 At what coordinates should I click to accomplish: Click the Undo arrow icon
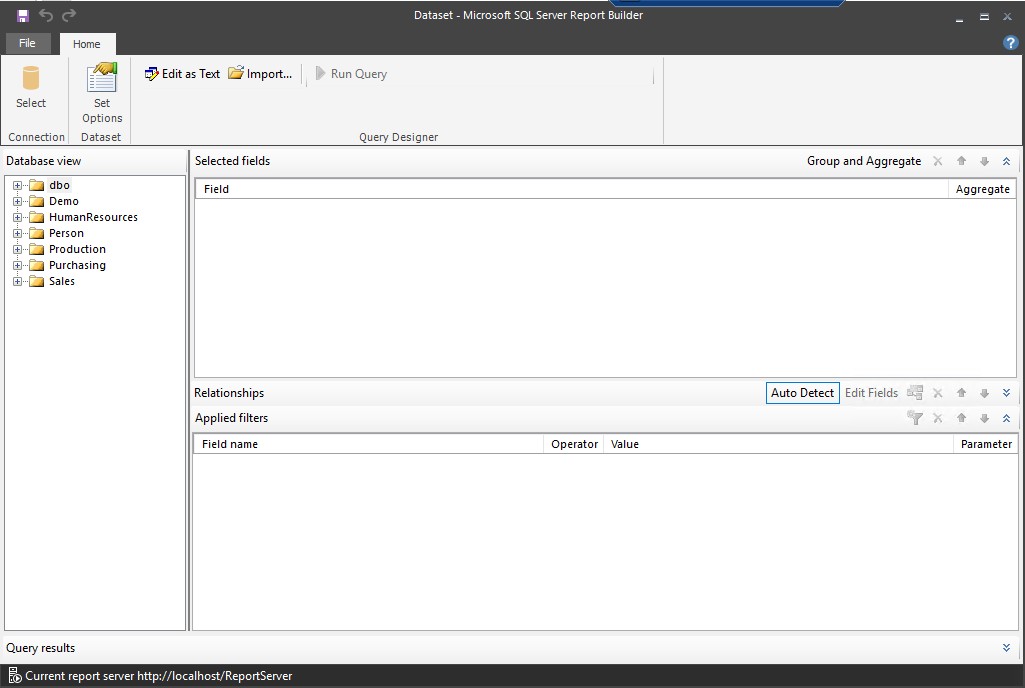[x=46, y=15]
